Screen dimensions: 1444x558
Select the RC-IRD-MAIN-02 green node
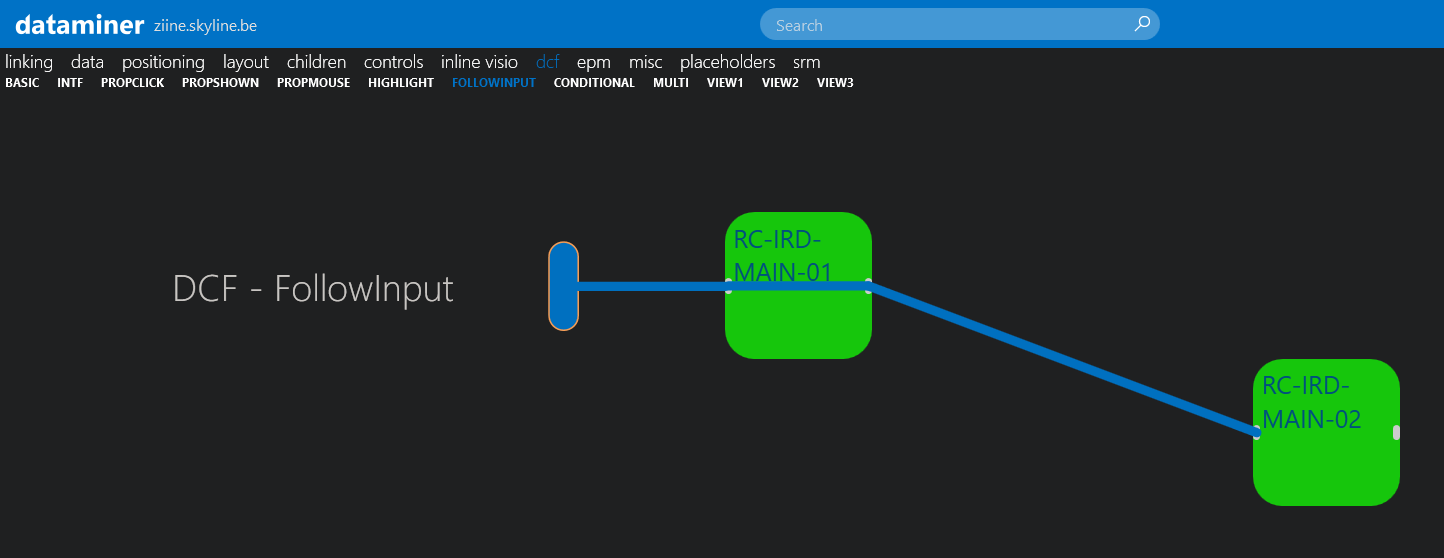coord(1325,465)
